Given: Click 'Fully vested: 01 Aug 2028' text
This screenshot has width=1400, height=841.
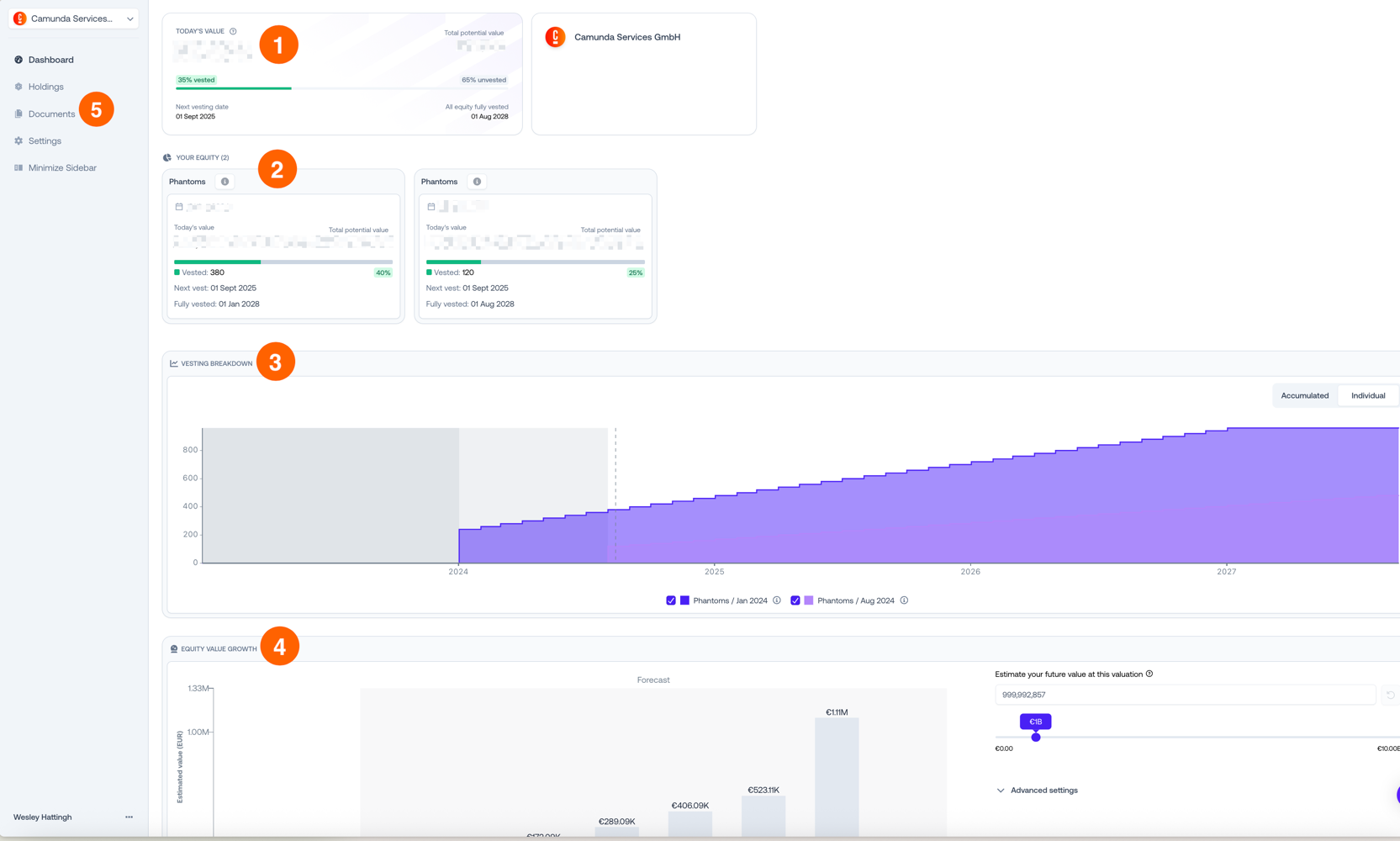Looking at the screenshot, I should click(x=470, y=304).
